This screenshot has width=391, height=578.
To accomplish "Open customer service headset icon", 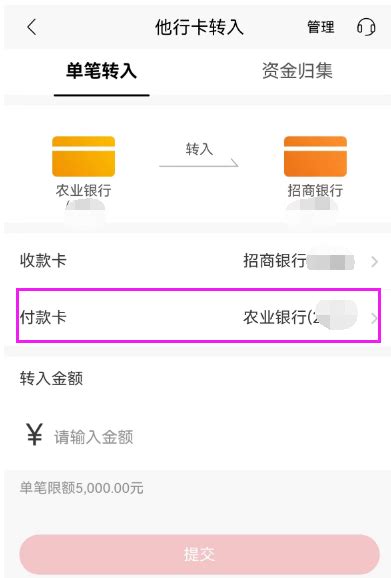I will (366, 27).
